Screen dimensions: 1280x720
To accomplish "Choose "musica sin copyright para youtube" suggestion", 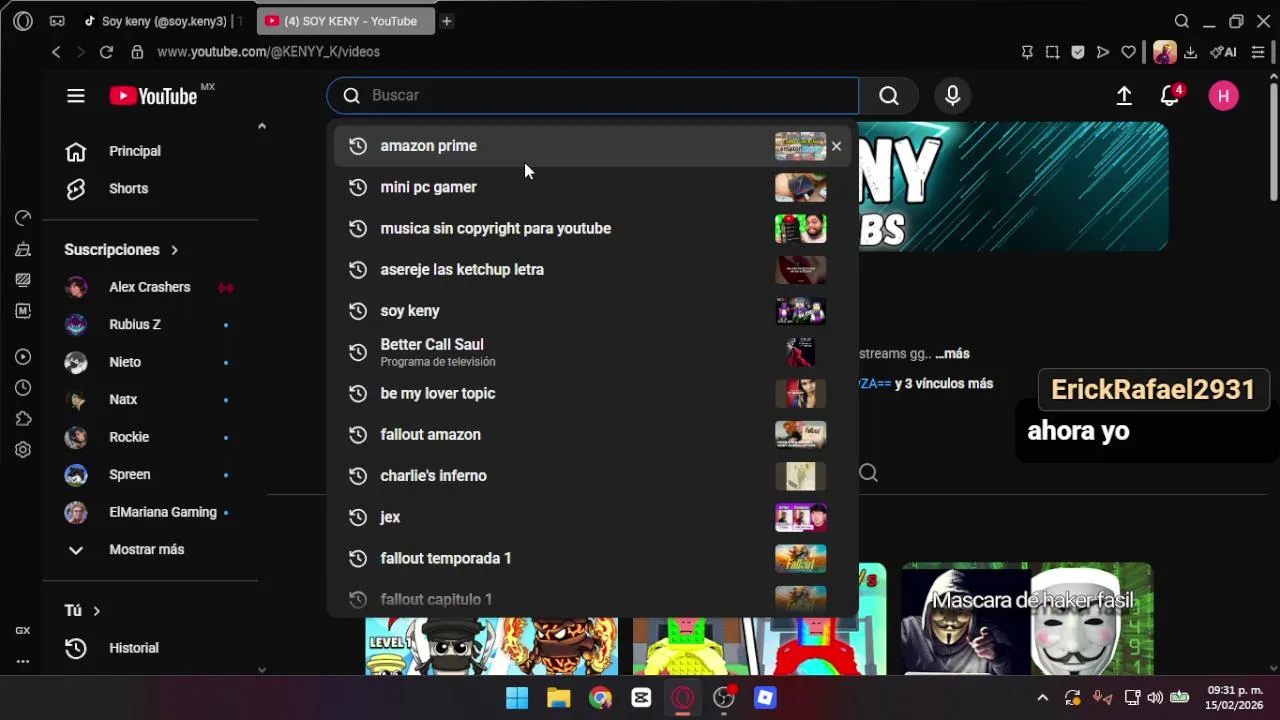I will [592, 228].
